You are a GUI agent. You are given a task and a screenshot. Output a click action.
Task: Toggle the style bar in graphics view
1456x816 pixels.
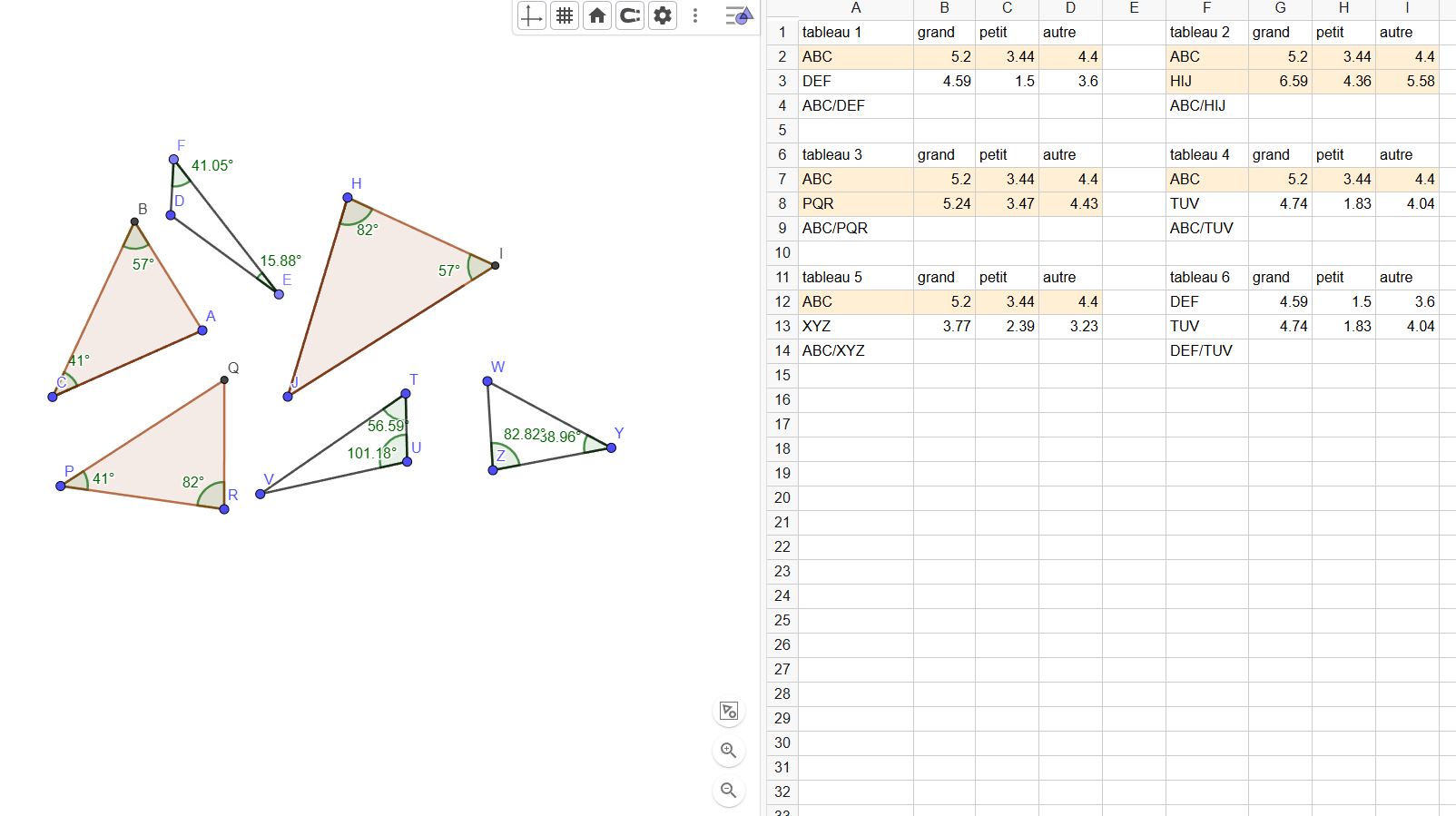738,15
